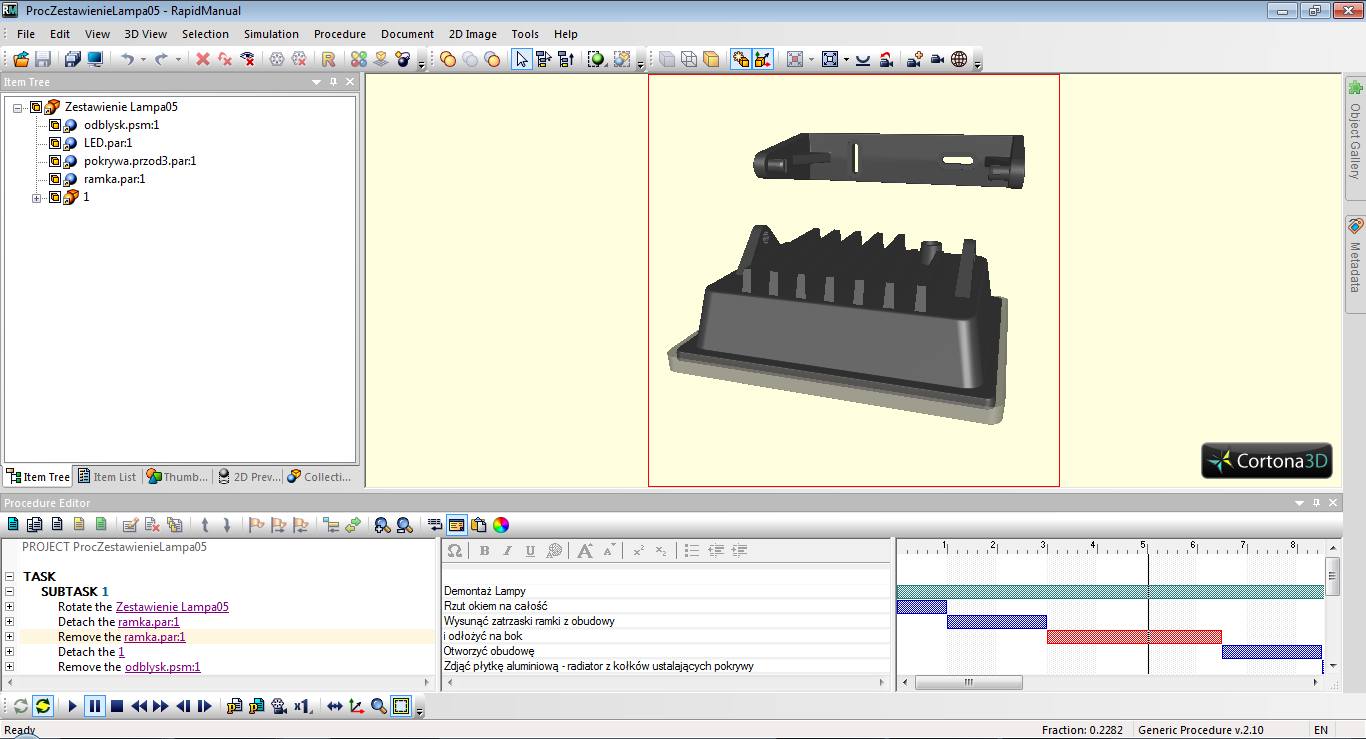This screenshot has width=1366, height=739.
Task: Click the Omega special symbol icon
Action: 454,551
